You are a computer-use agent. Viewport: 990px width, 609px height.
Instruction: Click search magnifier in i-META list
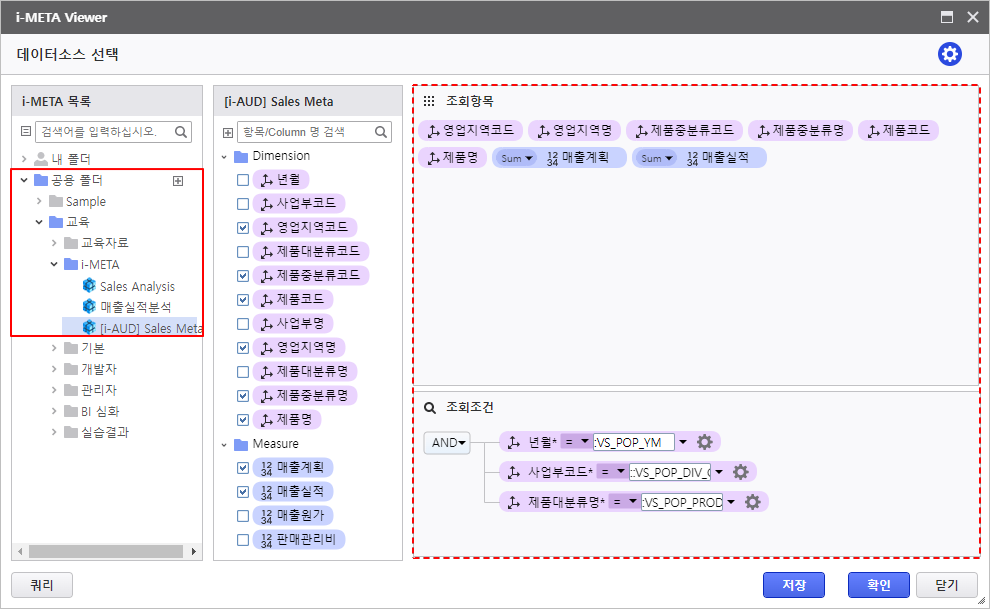[181, 131]
